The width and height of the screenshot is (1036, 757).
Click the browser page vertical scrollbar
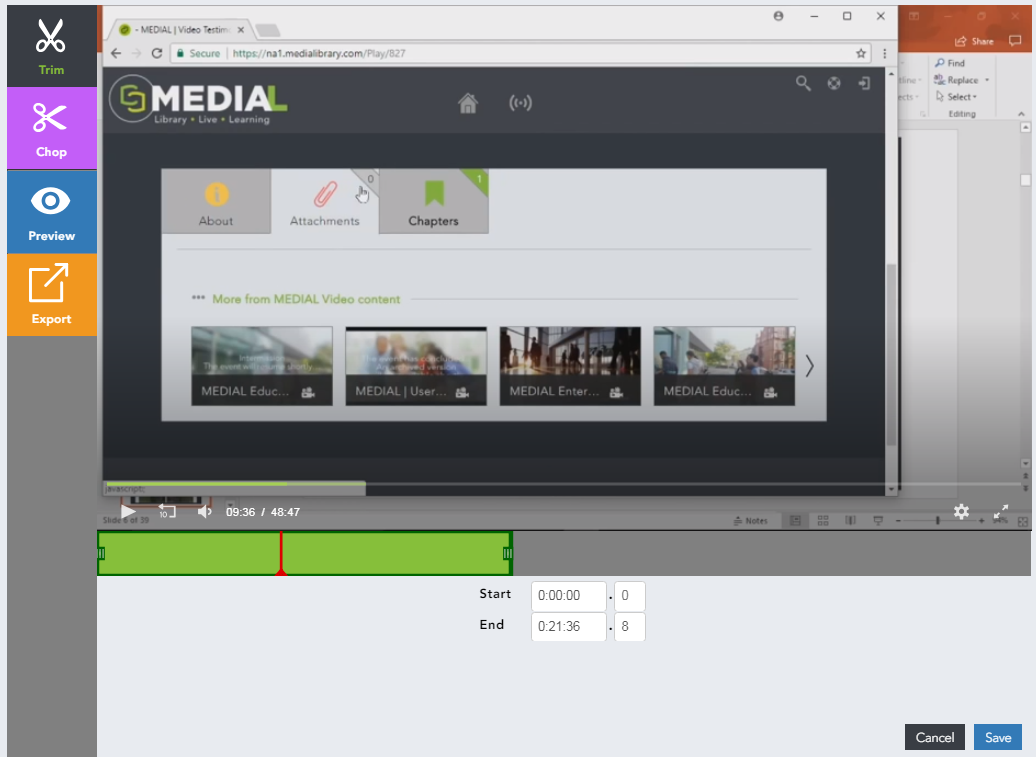(891, 355)
